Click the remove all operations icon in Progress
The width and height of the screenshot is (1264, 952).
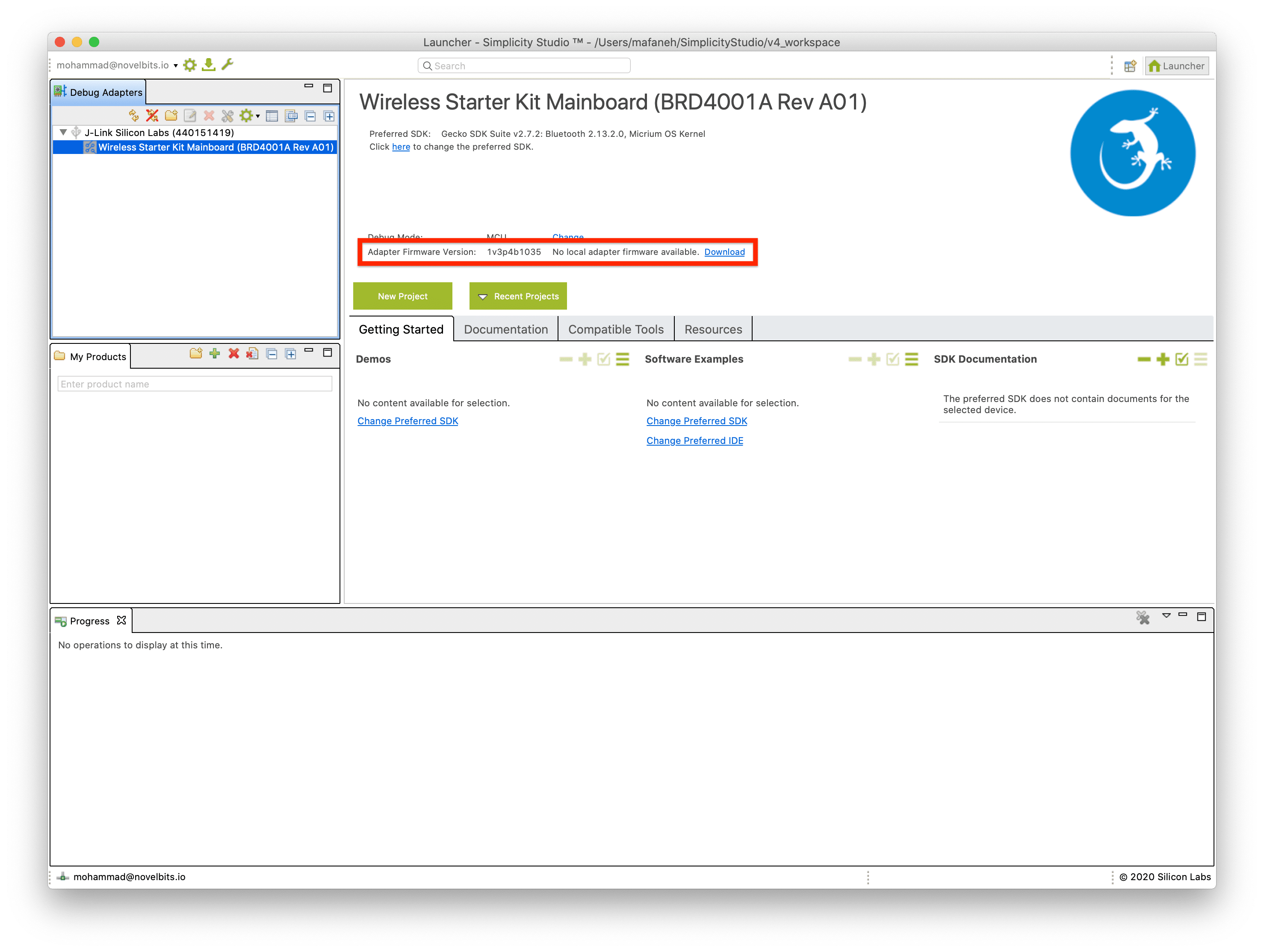(x=1143, y=618)
